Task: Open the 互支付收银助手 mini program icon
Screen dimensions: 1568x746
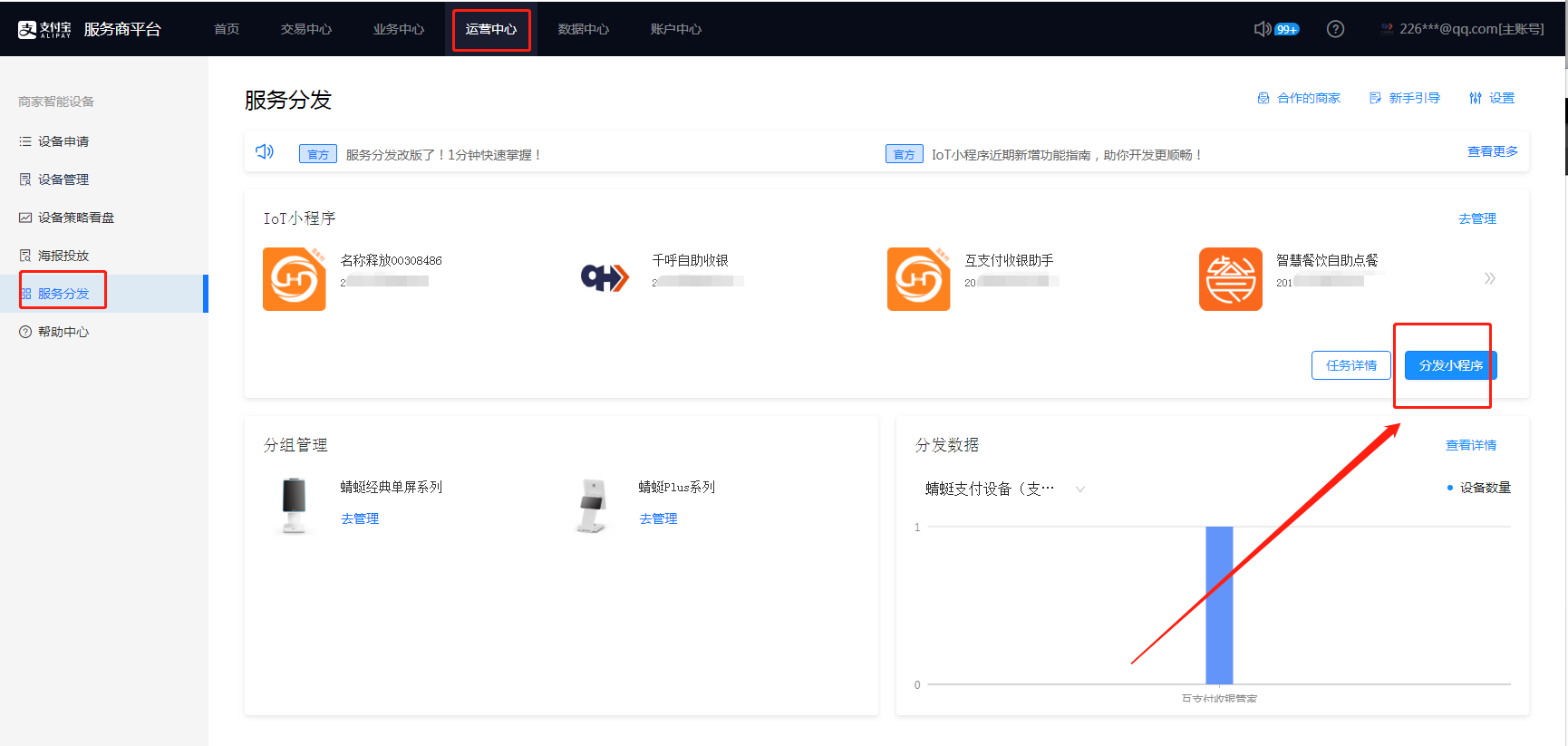Action: click(x=919, y=279)
